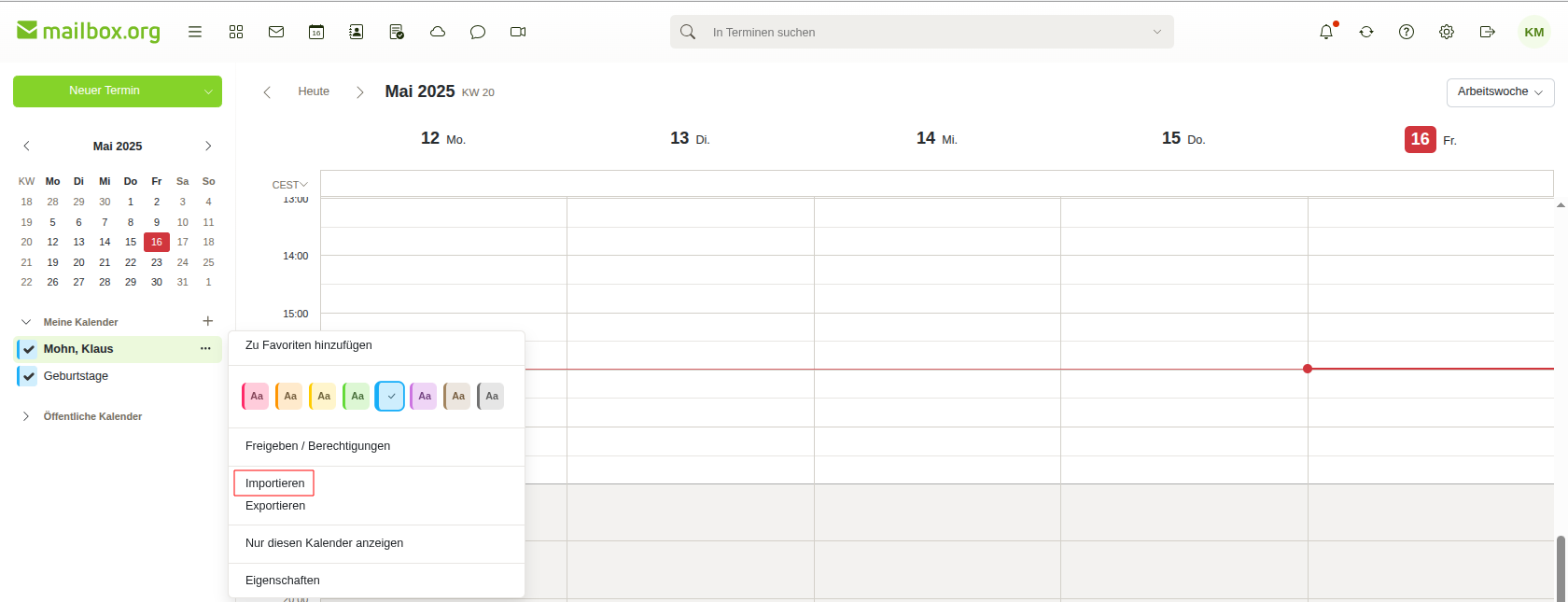The width and height of the screenshot is (1568, 602).
Task: Open the Address book contacts icon
Action: coord(357,32)
